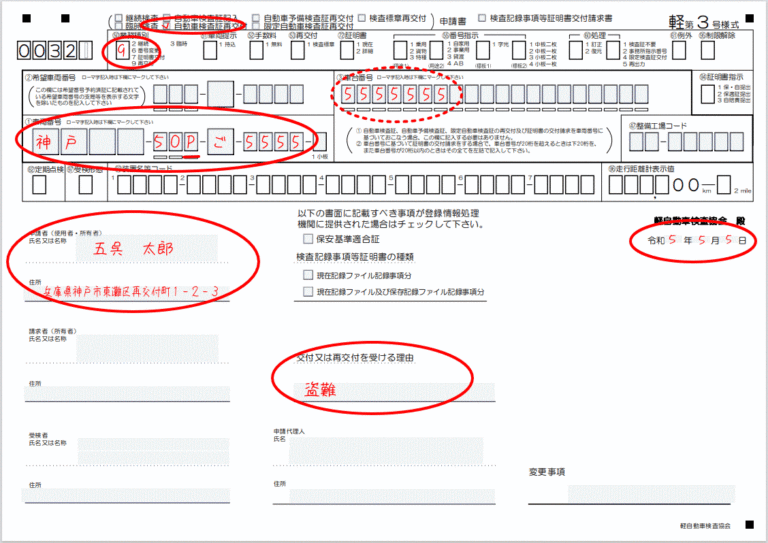768x543 pixels.
Task: Click the large kana box in 希望車両番号
Action: (220, 94)
